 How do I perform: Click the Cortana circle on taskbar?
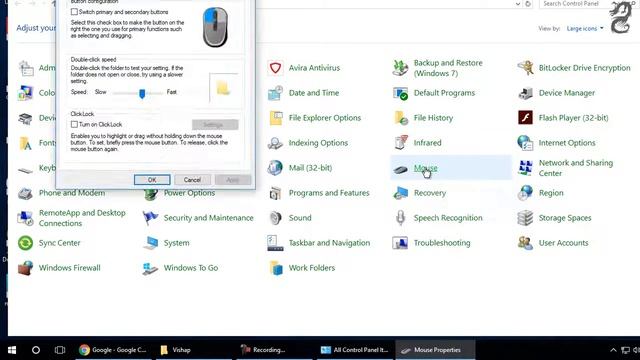click(x=36, y=350)
